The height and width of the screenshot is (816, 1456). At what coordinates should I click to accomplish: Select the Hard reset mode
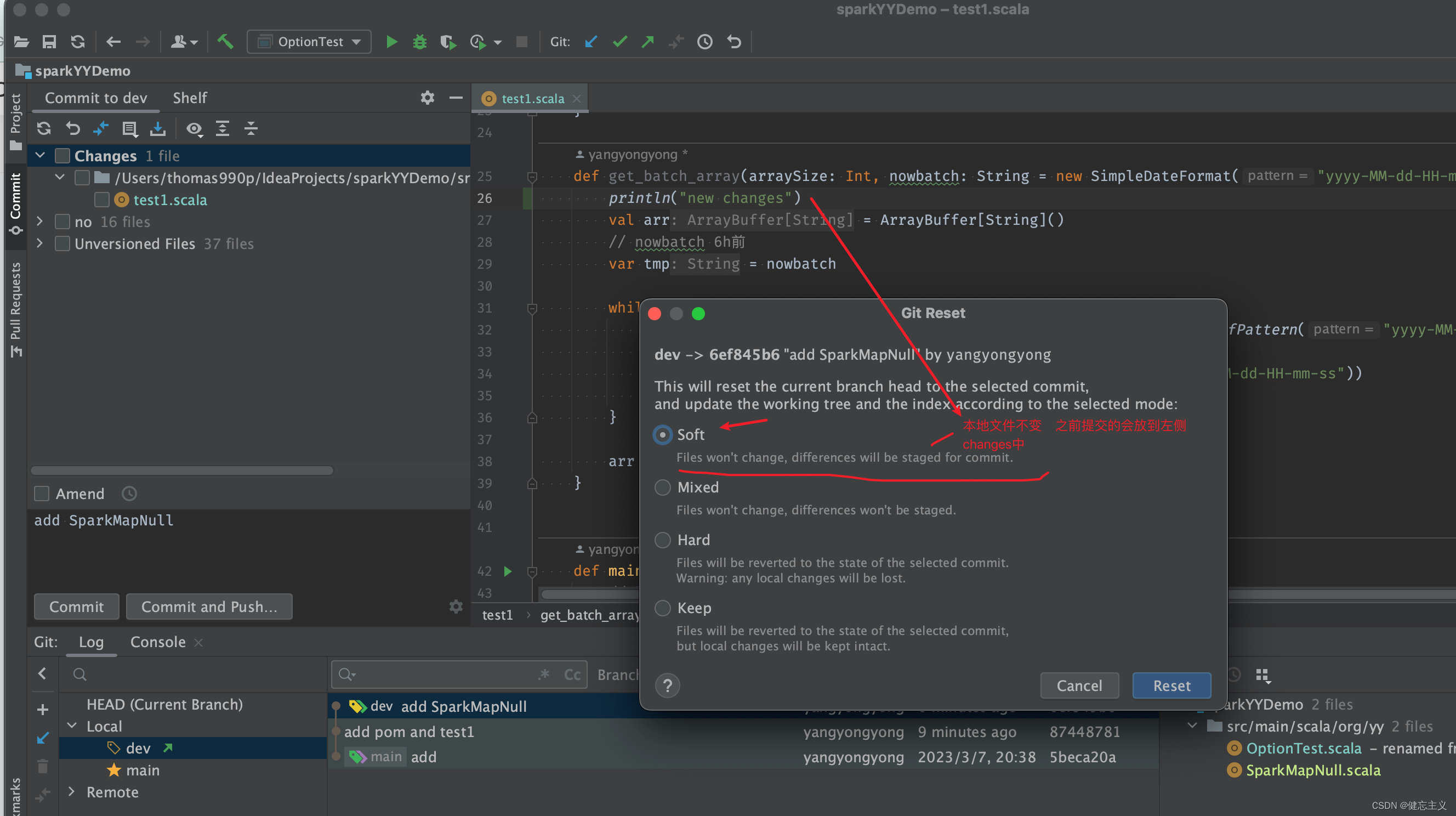pyautogui.click(x=662, y=540)
